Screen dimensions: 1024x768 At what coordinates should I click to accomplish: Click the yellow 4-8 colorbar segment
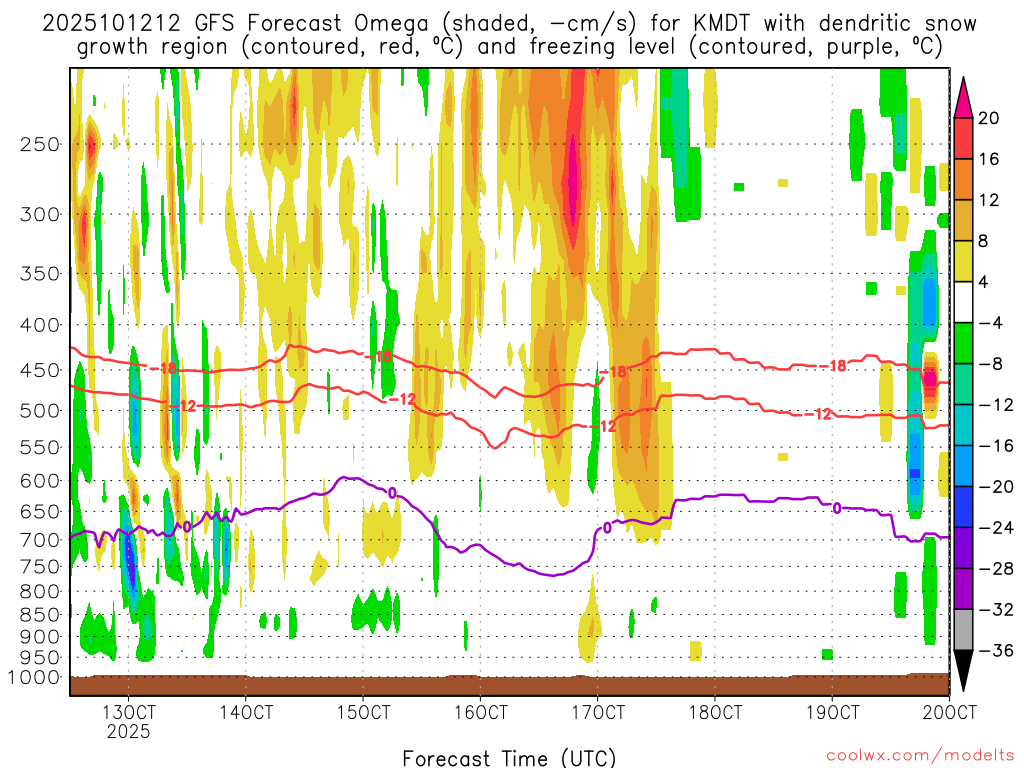pos(963,261)
